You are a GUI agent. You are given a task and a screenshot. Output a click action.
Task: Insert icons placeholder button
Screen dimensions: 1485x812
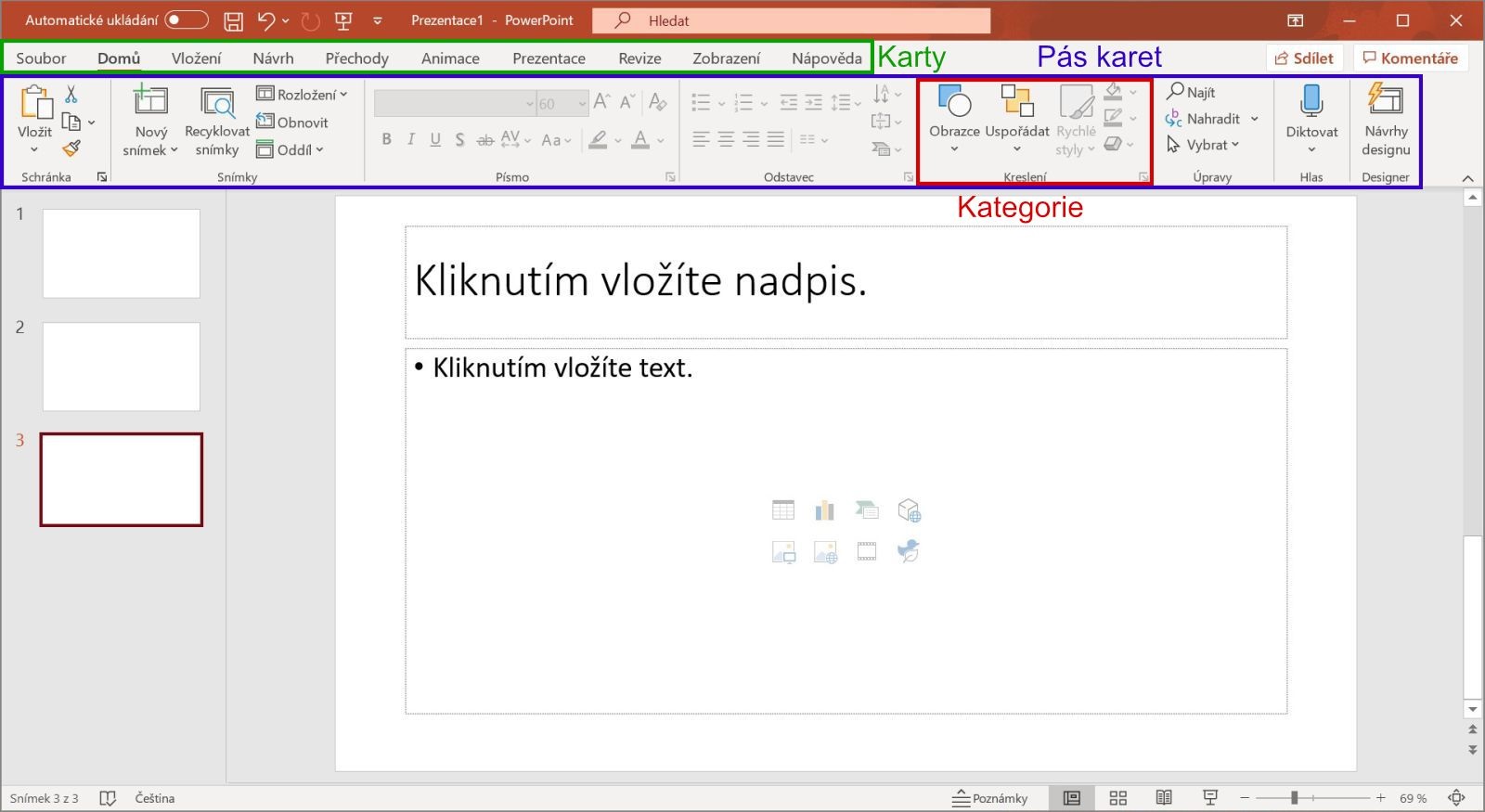(x=909, y=551)
